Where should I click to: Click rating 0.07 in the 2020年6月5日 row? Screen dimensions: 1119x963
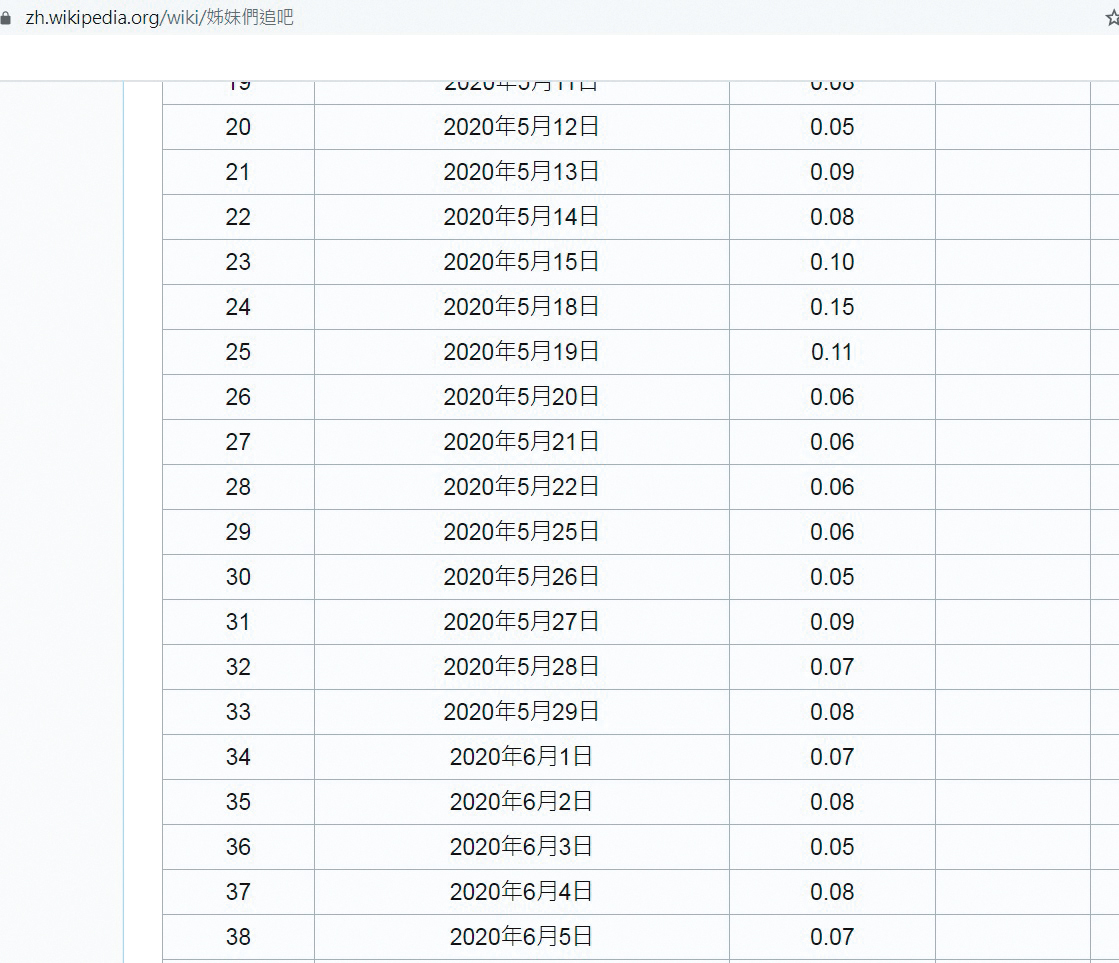832,937
